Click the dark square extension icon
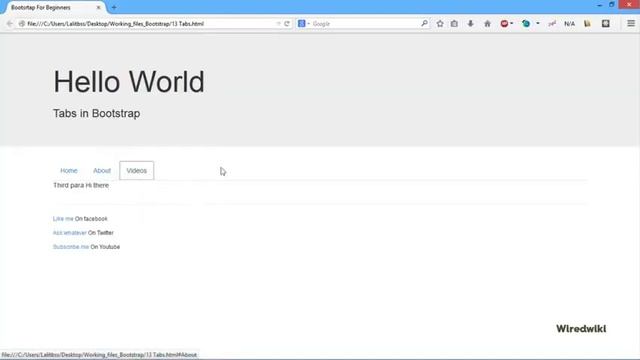 606,24
